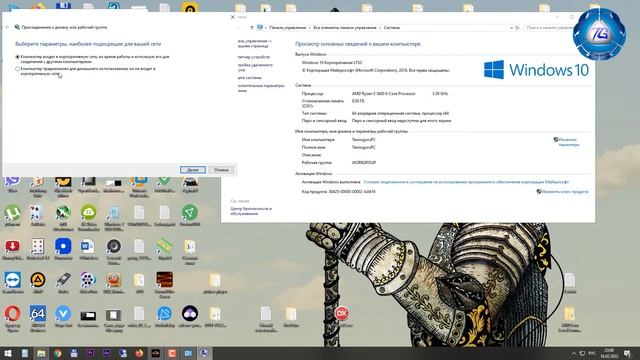Show hidden system tray icons
This screenshot has height=360, width=640.
[x=573, y=353]
